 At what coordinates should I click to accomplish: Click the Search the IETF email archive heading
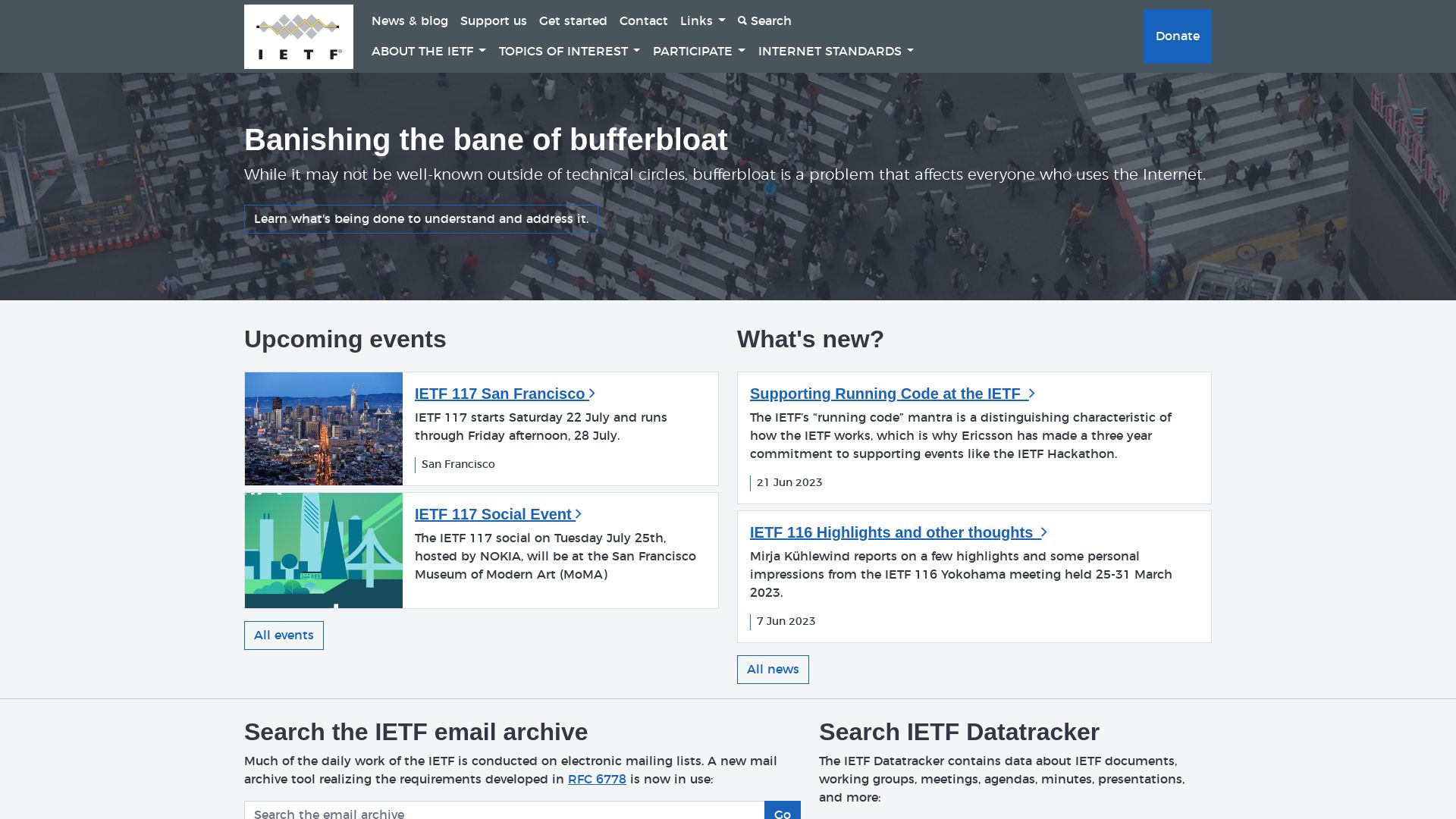tap(416, 732)
